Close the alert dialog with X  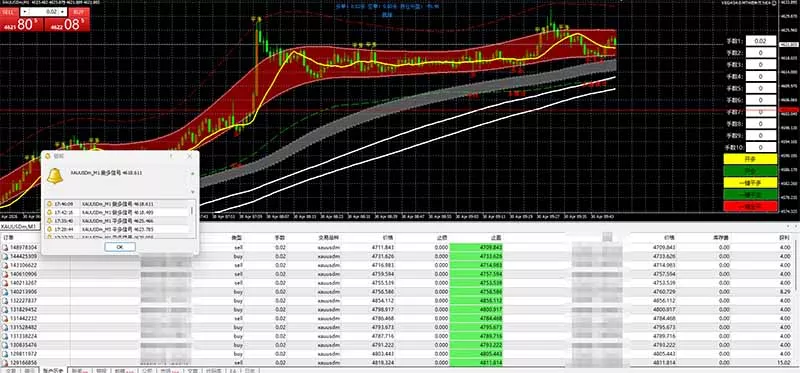tap(190, 156)
